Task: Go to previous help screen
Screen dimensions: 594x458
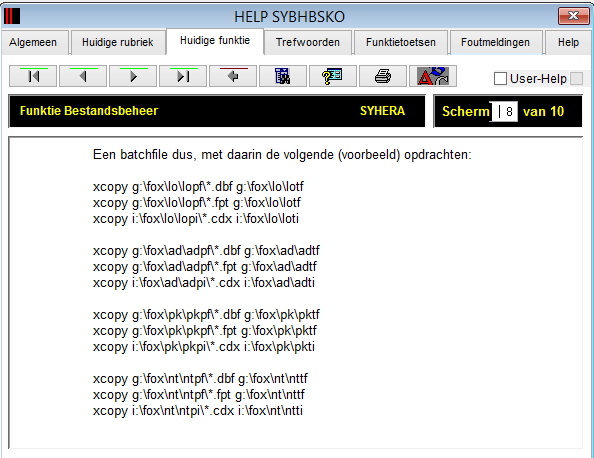Action: (83, 76)
